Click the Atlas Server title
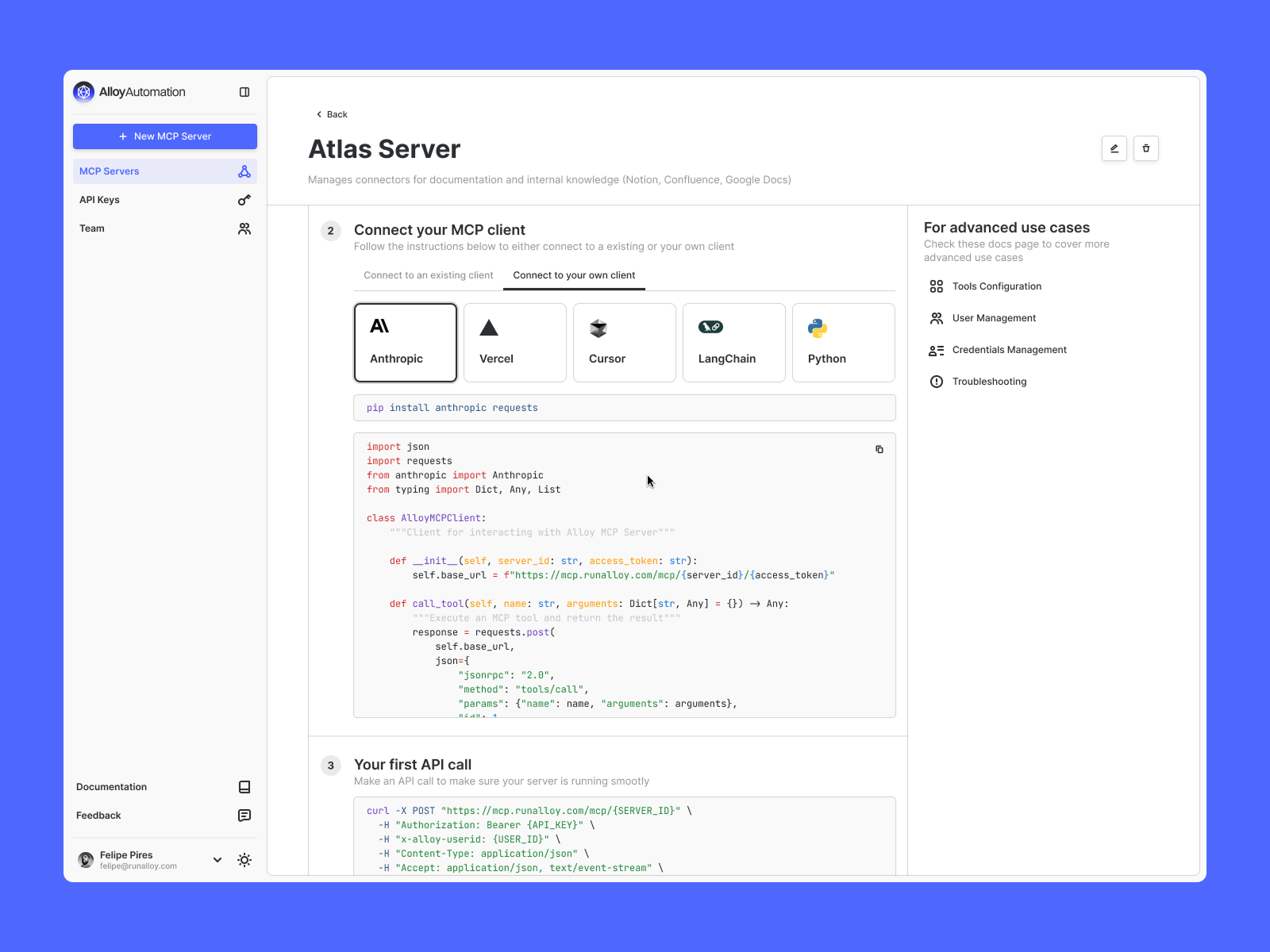Image resolution: width=1270 pixels, height=952 pixels. tap(384, 149)
